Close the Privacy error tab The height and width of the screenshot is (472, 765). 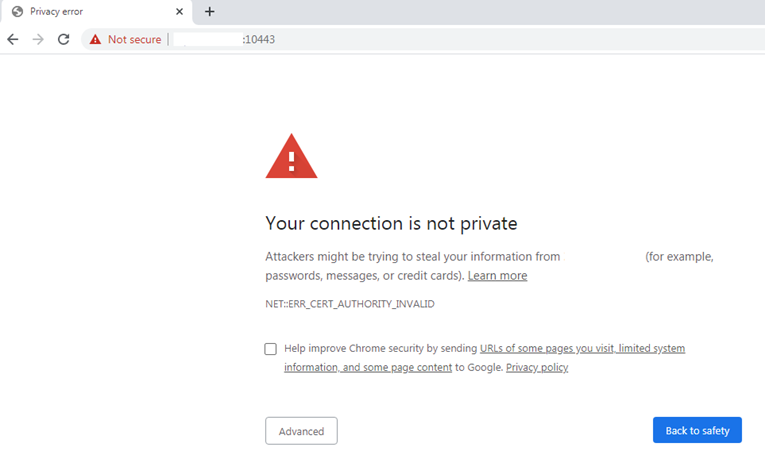tap(179, 12)
